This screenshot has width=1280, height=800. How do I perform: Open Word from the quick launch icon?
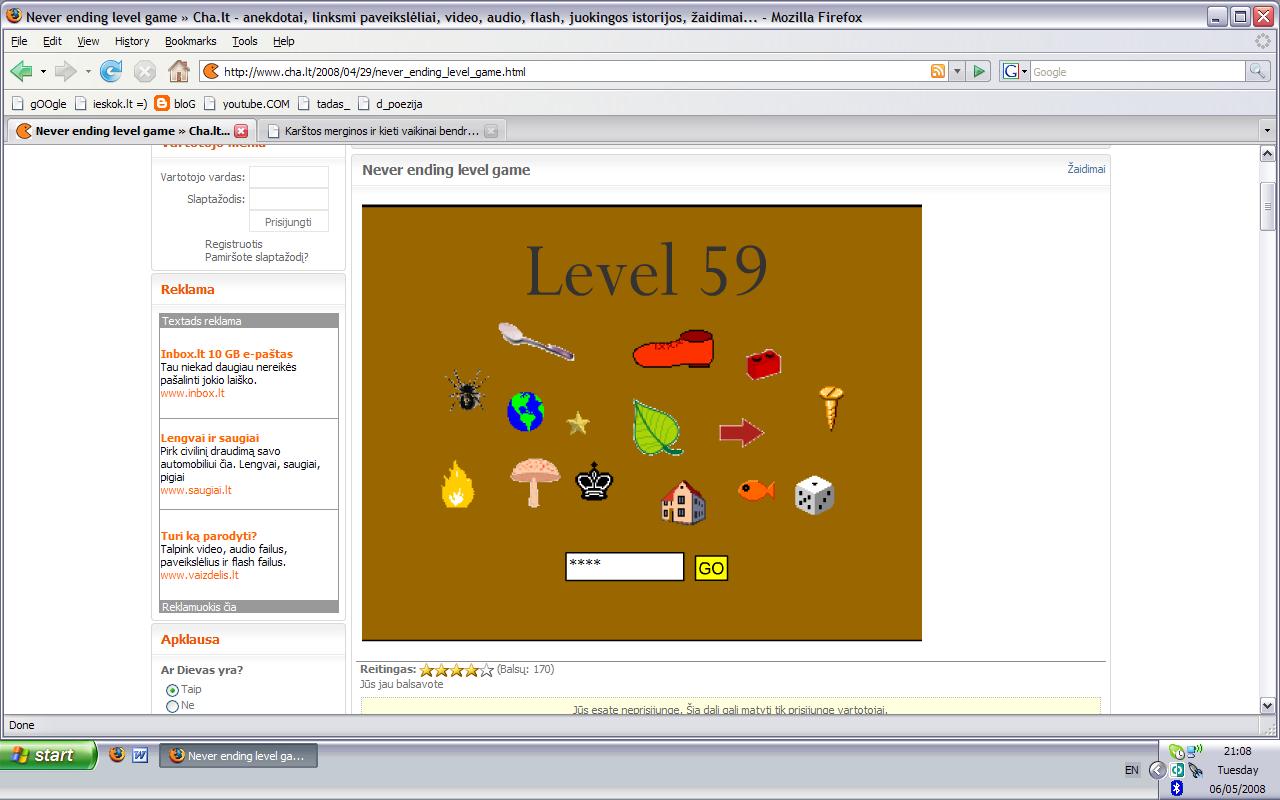[x=140, y=755]
